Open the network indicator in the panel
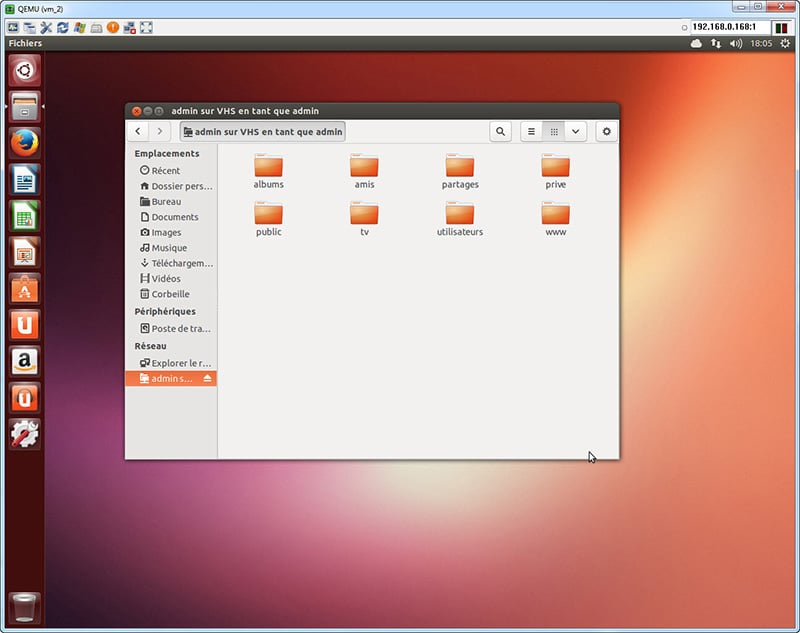The width and height of the screenshot is (800, 633). click(x=716, y=43)
